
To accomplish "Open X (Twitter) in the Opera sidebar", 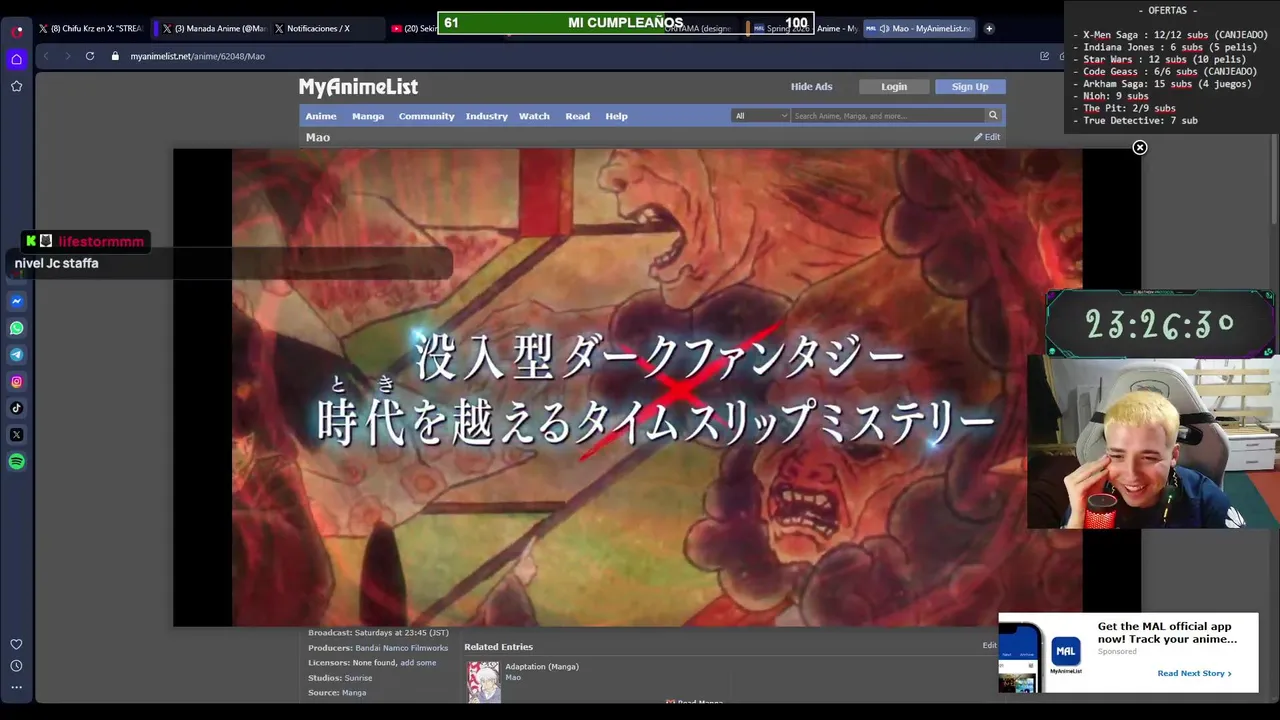I will coord(17,435).
